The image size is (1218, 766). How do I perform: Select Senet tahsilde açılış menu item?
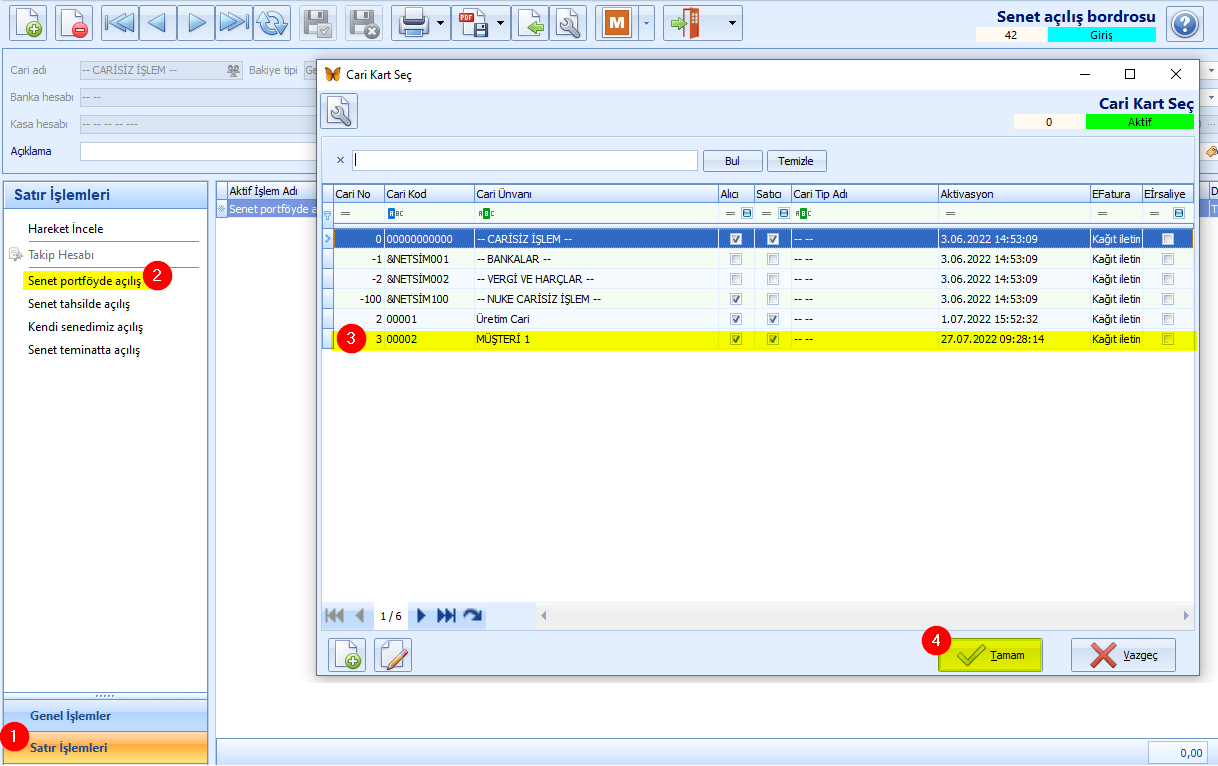click(79, 304)
